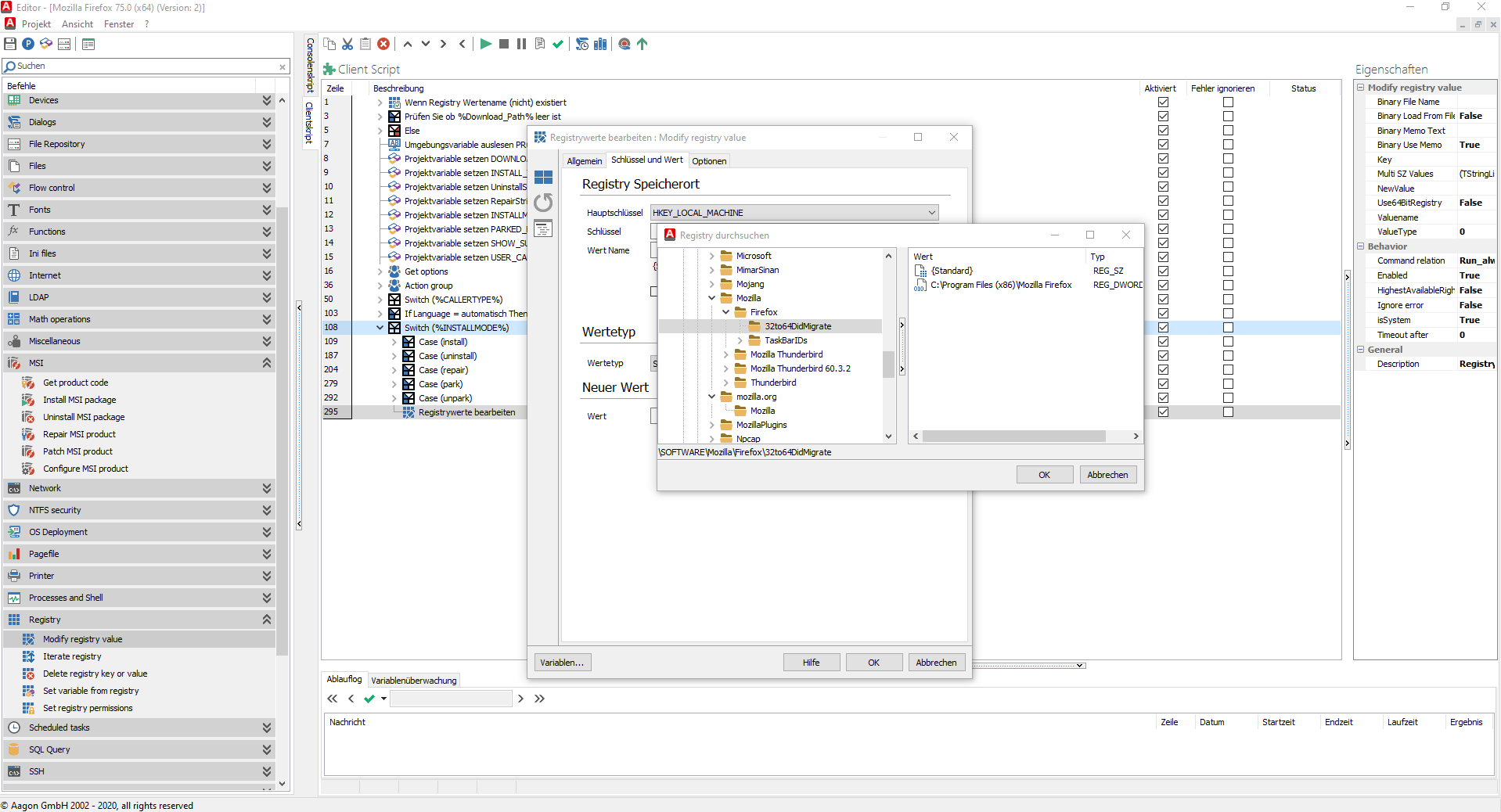Screen dimensions: 1501x812
Task: Toggle Fehler ignorieren for Registrywerte bearbeiten row
Action: (1228, 412)
